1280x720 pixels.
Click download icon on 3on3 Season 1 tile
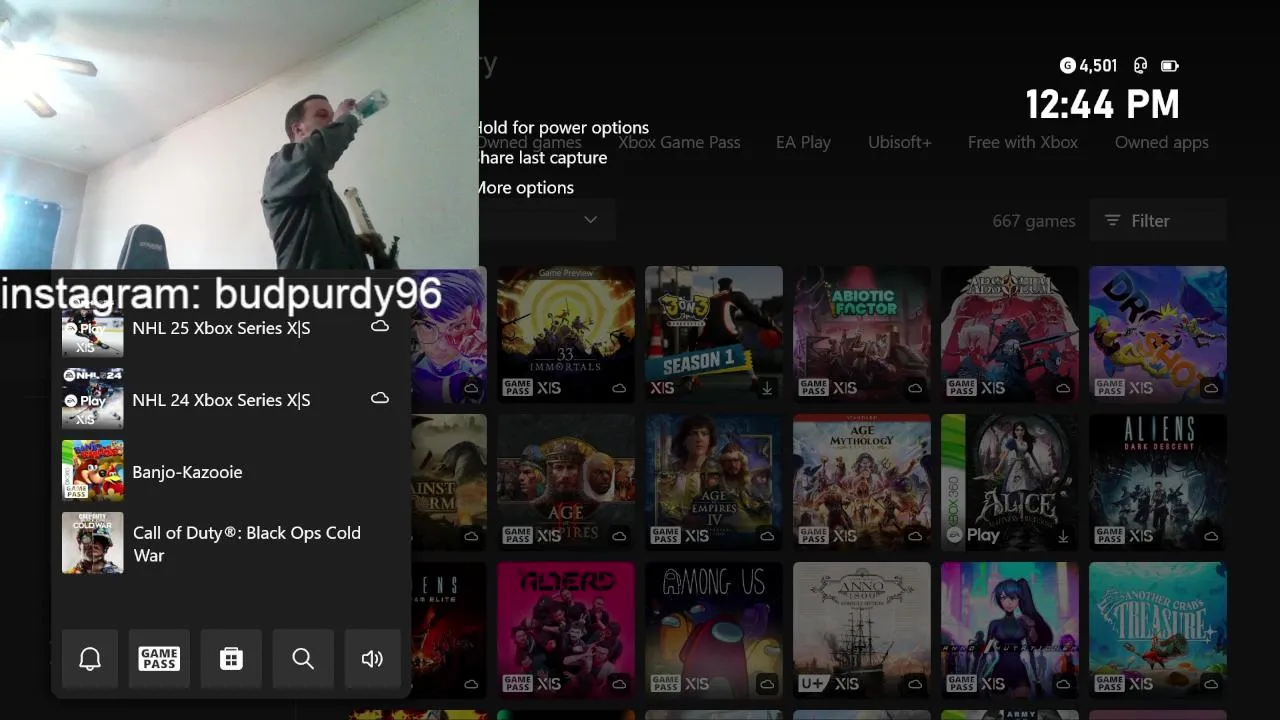click(767, 389)
